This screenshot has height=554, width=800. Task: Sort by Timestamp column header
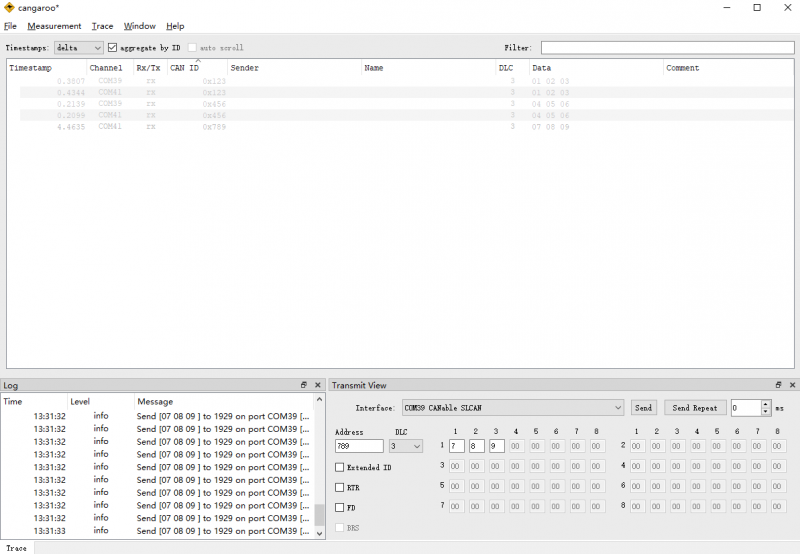pyautogui.click(x=46, y=68)
